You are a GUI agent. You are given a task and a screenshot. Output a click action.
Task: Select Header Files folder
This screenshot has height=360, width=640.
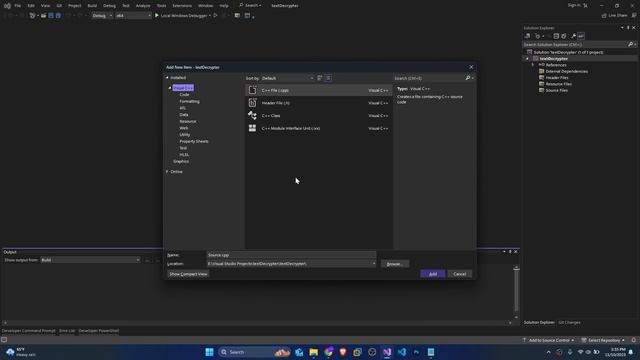557,78
